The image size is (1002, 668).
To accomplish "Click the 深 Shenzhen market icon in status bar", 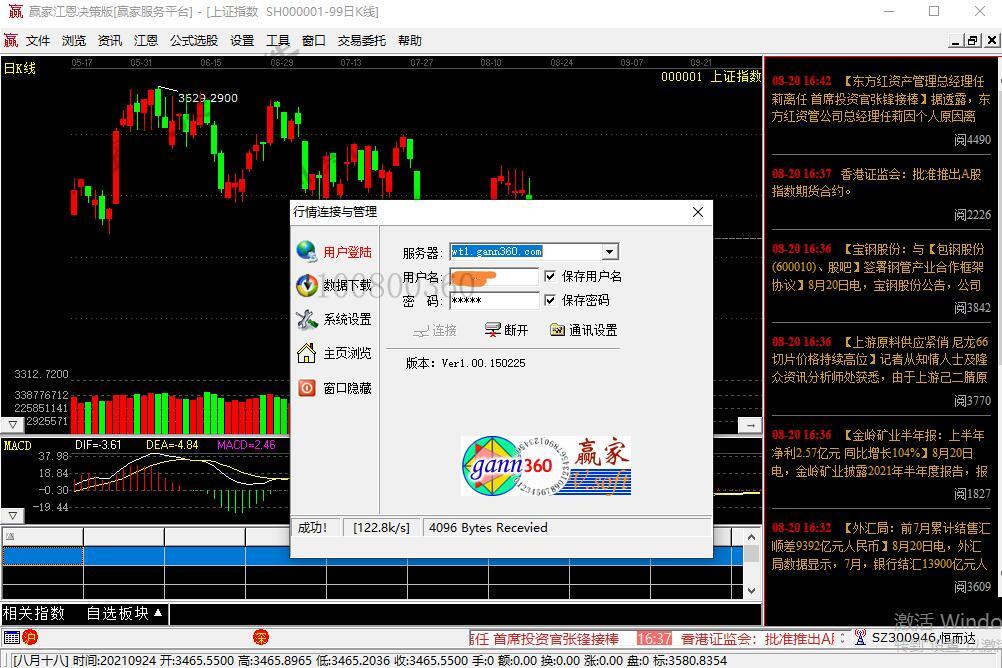I will tap(261, 638).
